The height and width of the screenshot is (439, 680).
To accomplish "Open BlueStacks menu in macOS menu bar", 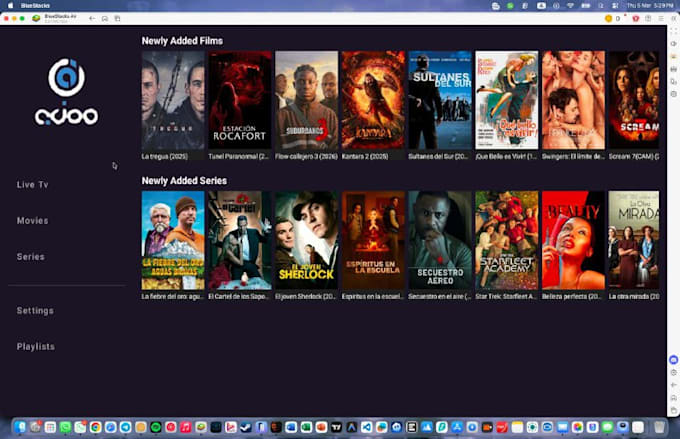I will click(35, 6).
